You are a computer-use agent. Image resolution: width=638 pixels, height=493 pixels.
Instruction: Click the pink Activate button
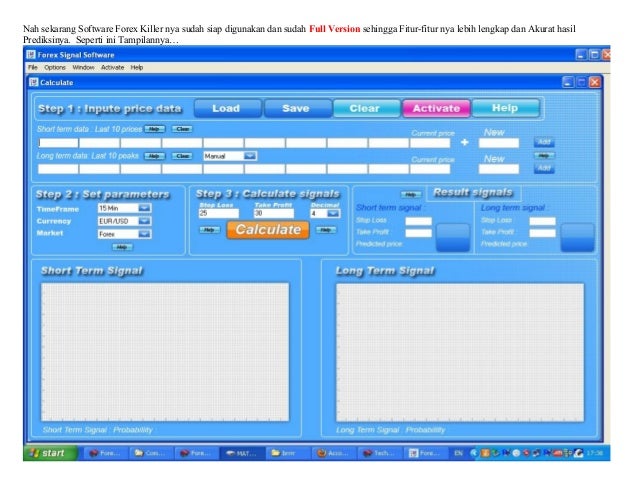[436, 108]
